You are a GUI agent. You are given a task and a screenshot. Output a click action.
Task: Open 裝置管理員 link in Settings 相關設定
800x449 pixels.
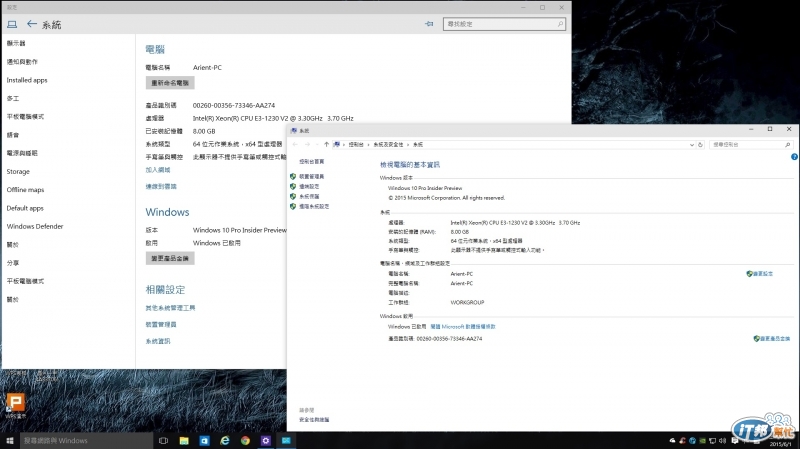click(x=161, y=325)
